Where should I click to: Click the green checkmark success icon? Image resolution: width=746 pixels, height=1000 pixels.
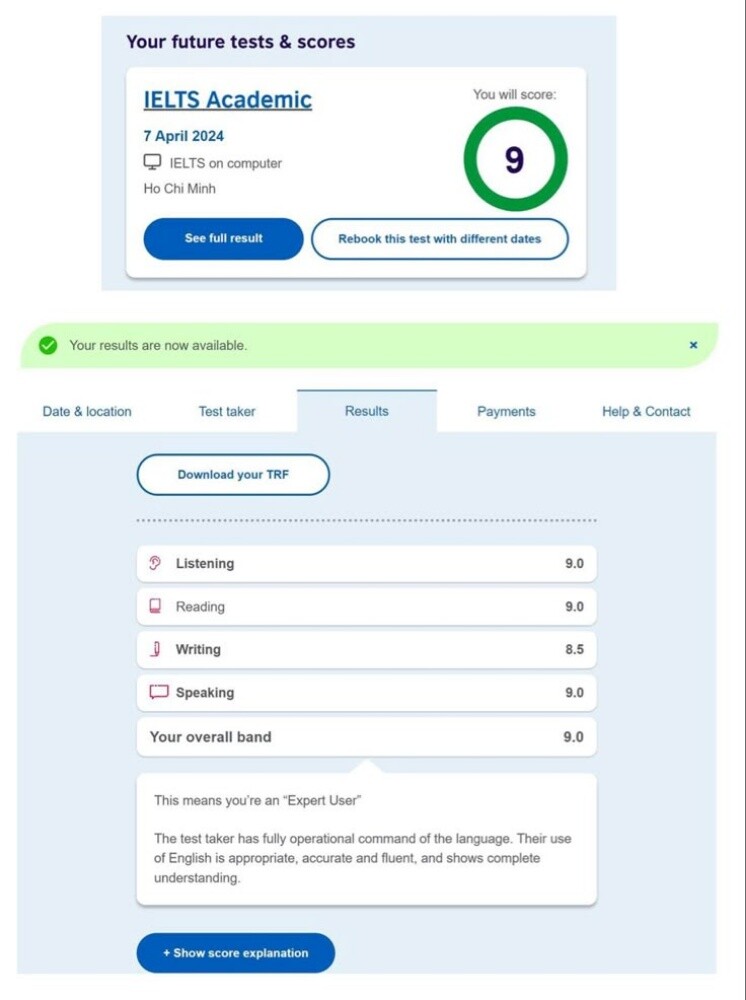click(x=48, y=345)
